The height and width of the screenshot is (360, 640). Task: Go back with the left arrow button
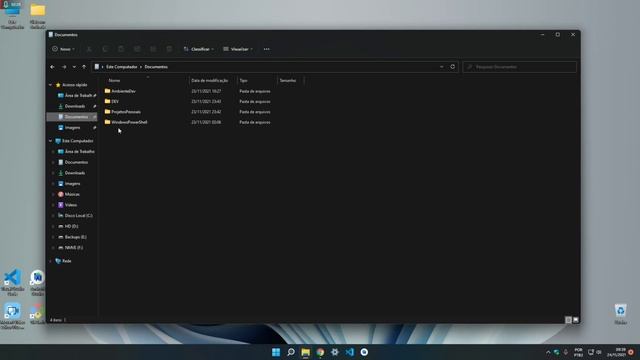(53, 67)
